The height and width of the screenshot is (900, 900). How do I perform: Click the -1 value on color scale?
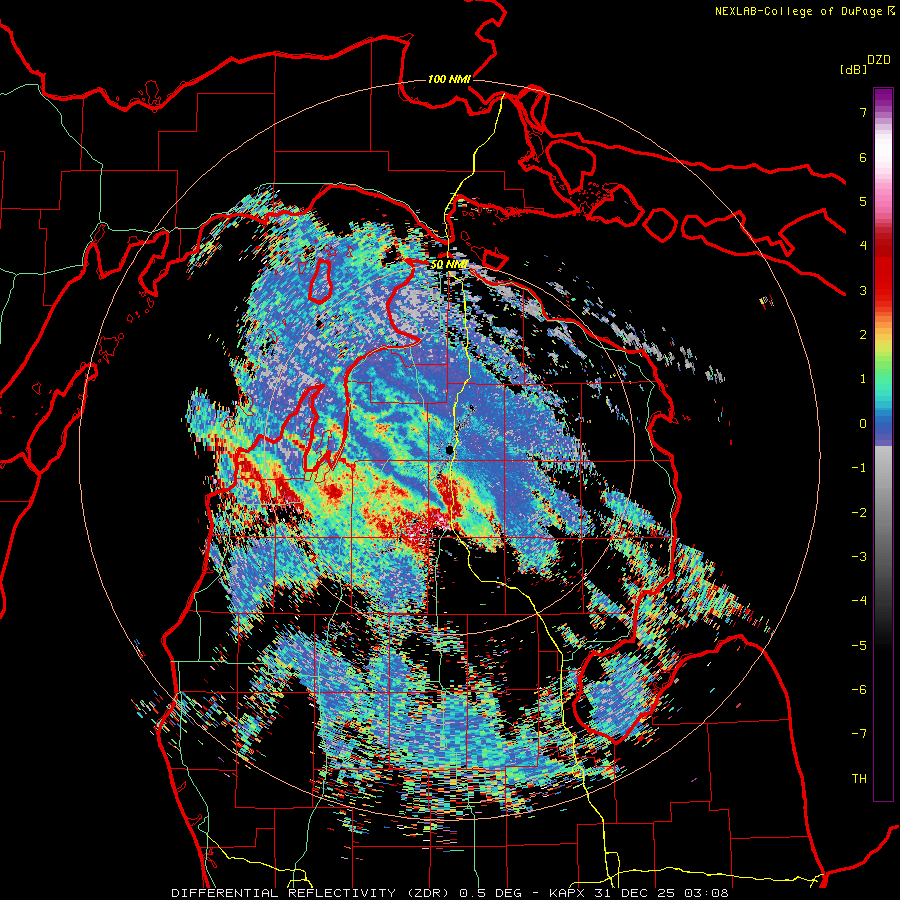859,468
